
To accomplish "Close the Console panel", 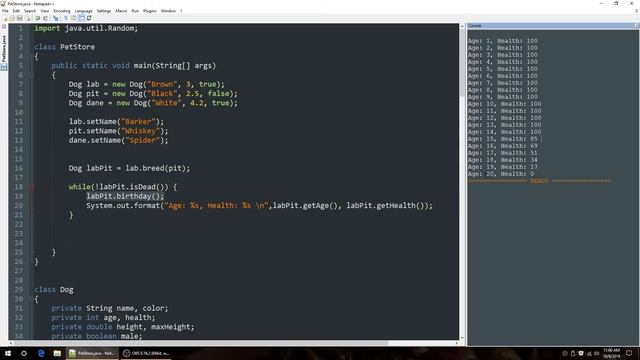I will click(636, 26).
